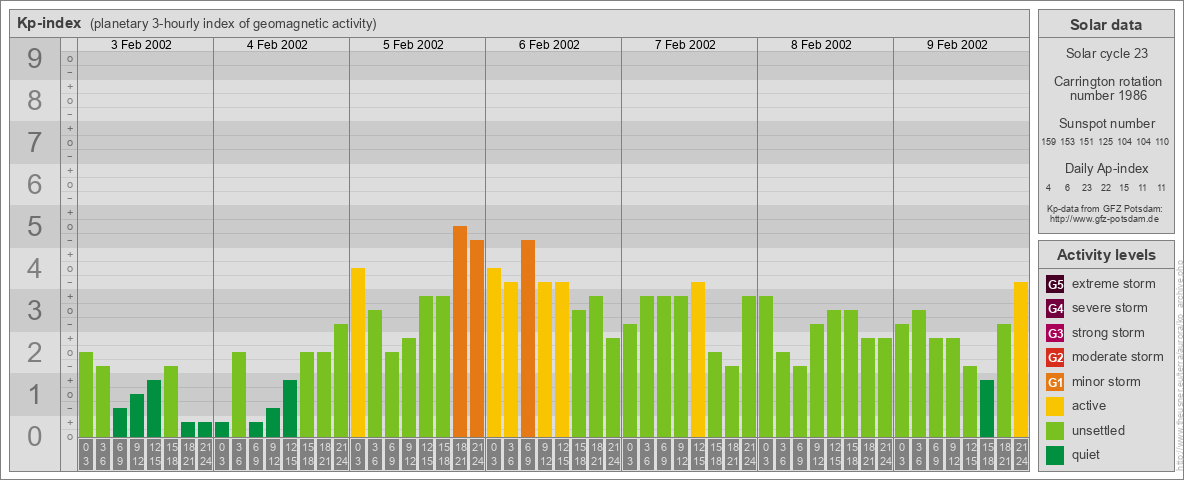The height and width of the screenshot is (480, 1184).
Task: Click Ap-index value 23
Action: [1087, 187]
